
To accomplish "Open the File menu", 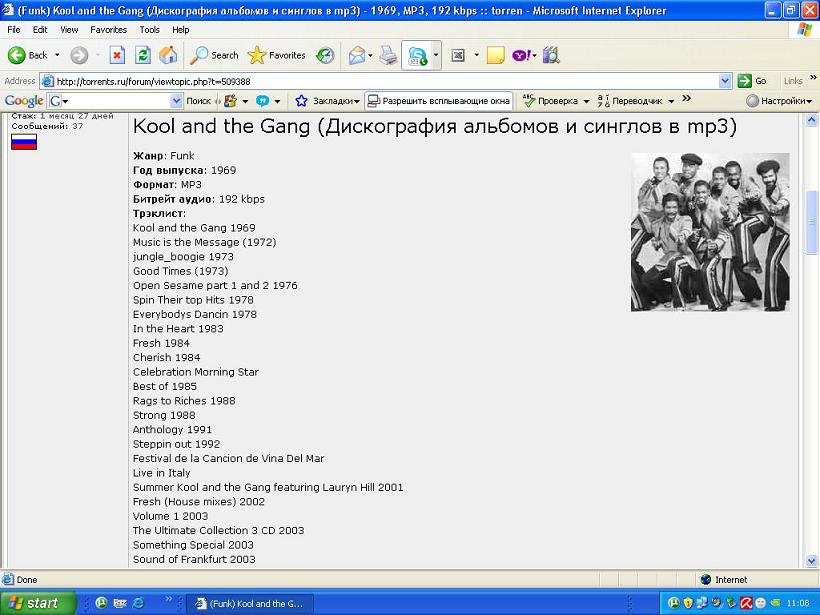I will (14, 30).
